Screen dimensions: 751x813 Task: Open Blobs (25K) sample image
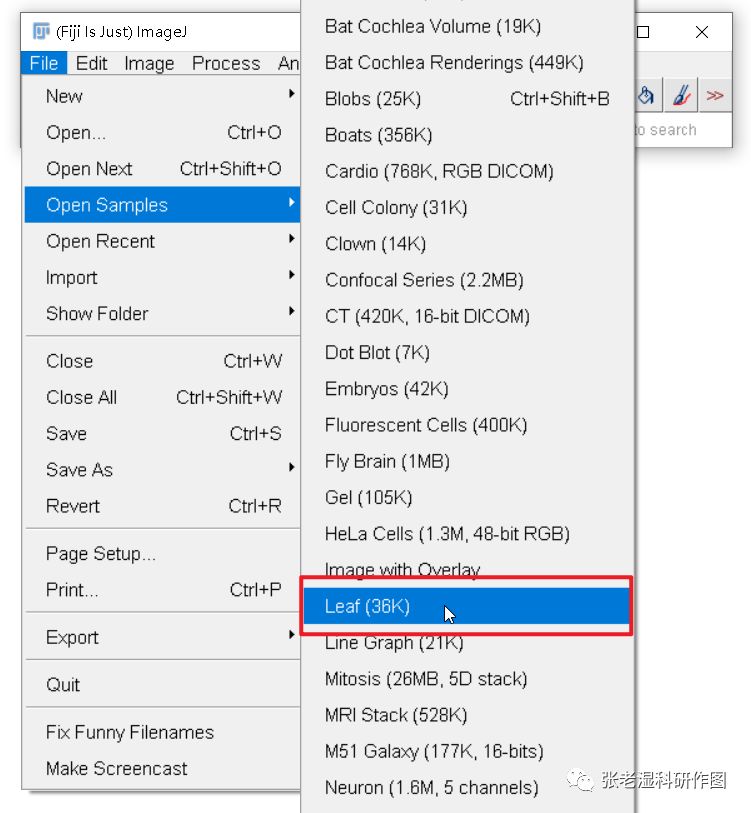[467, 99]
